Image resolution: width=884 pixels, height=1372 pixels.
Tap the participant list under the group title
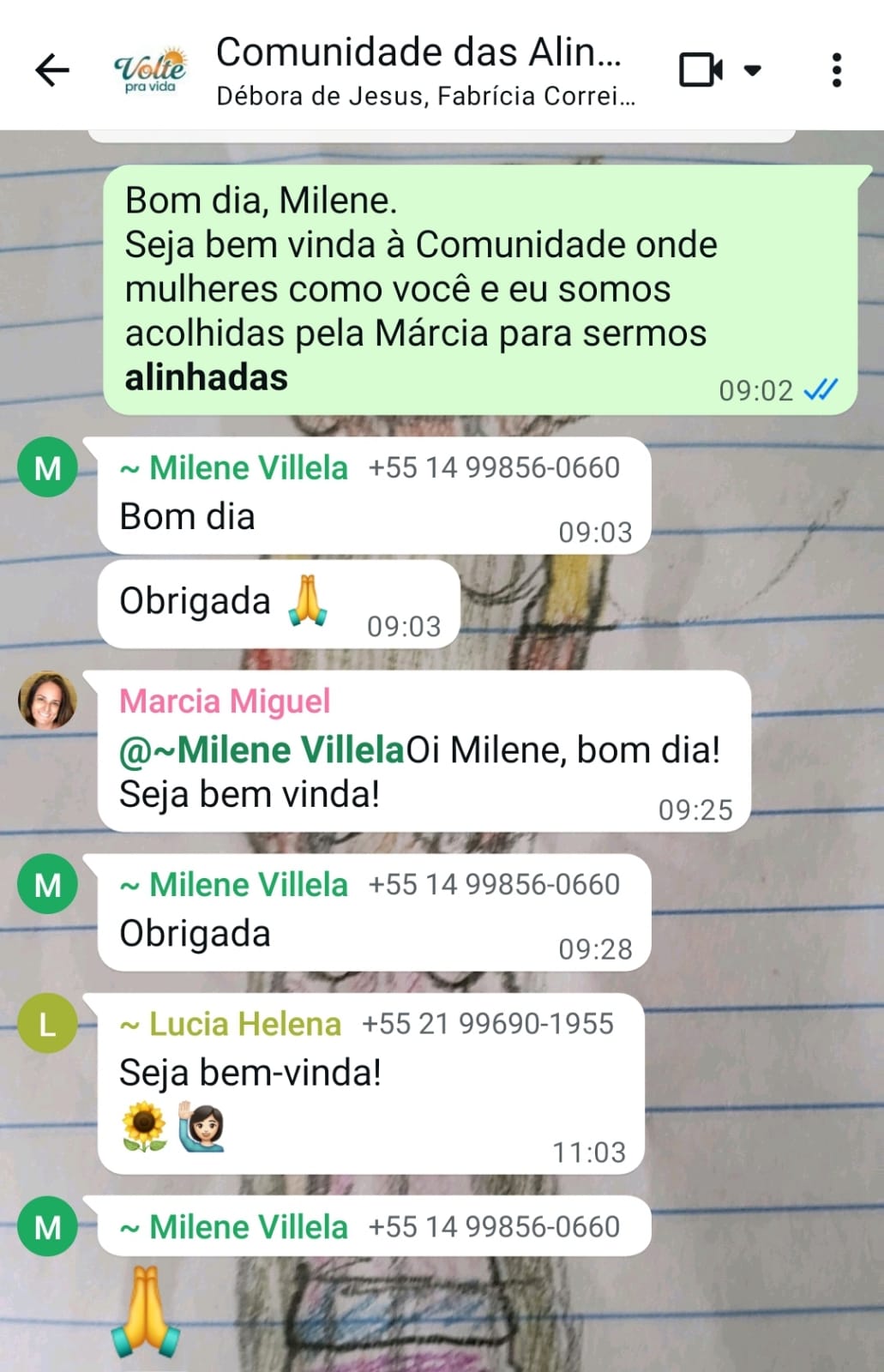click(x=425, y=96)
